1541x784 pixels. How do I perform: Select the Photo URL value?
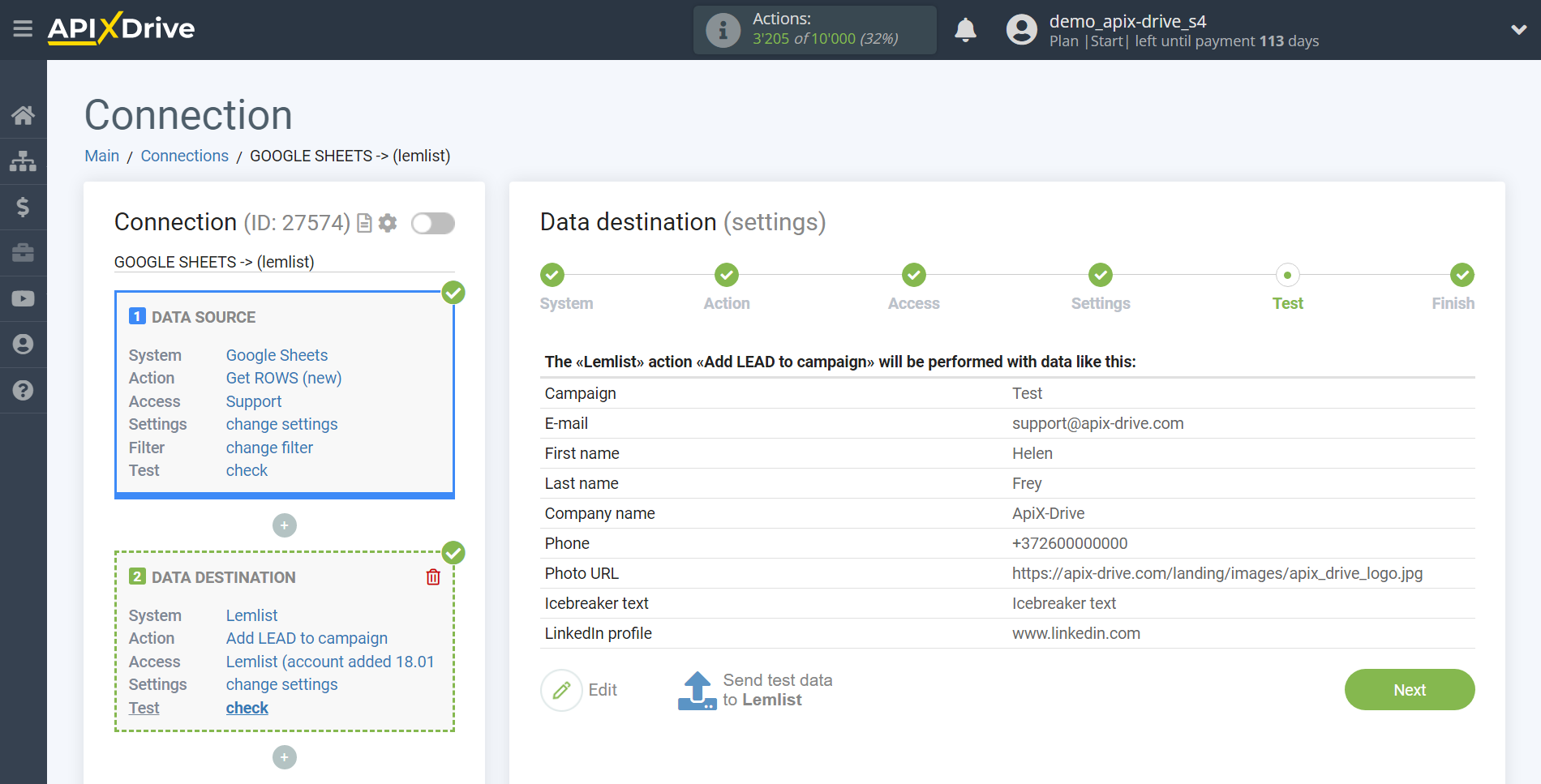coord(1217,573)
